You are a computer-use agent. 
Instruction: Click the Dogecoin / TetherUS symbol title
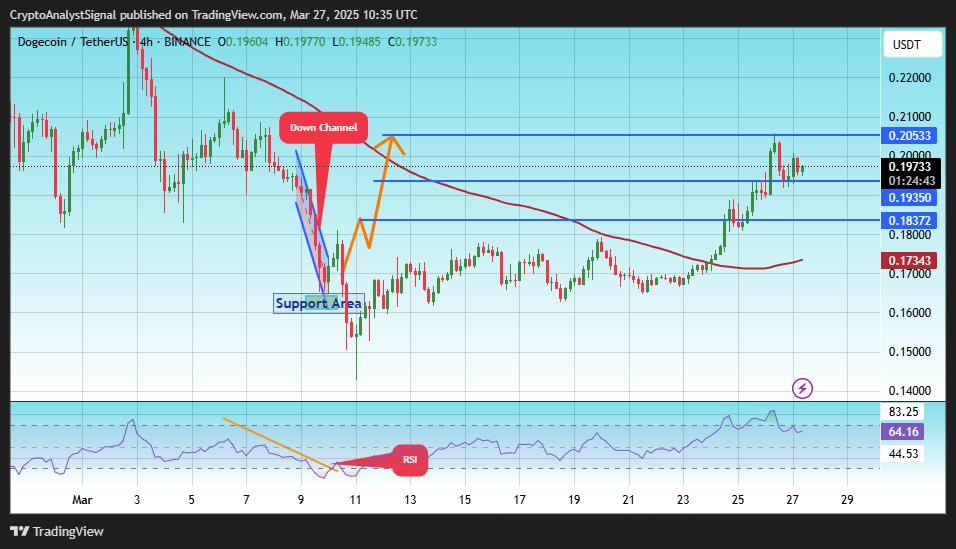click(x=73, y=42)
